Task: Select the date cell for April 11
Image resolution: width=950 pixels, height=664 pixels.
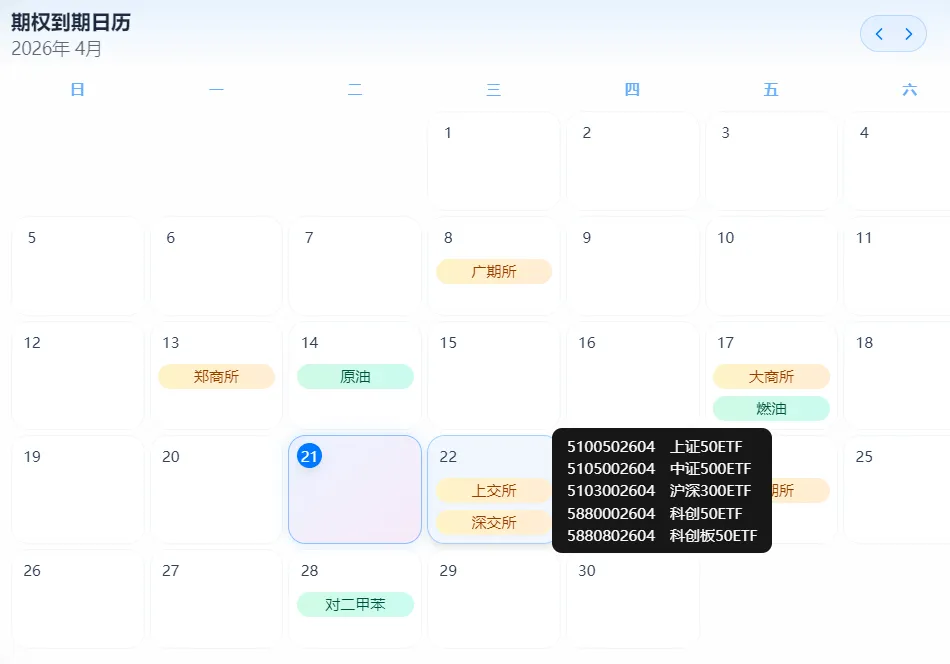Action: (897, 266)
